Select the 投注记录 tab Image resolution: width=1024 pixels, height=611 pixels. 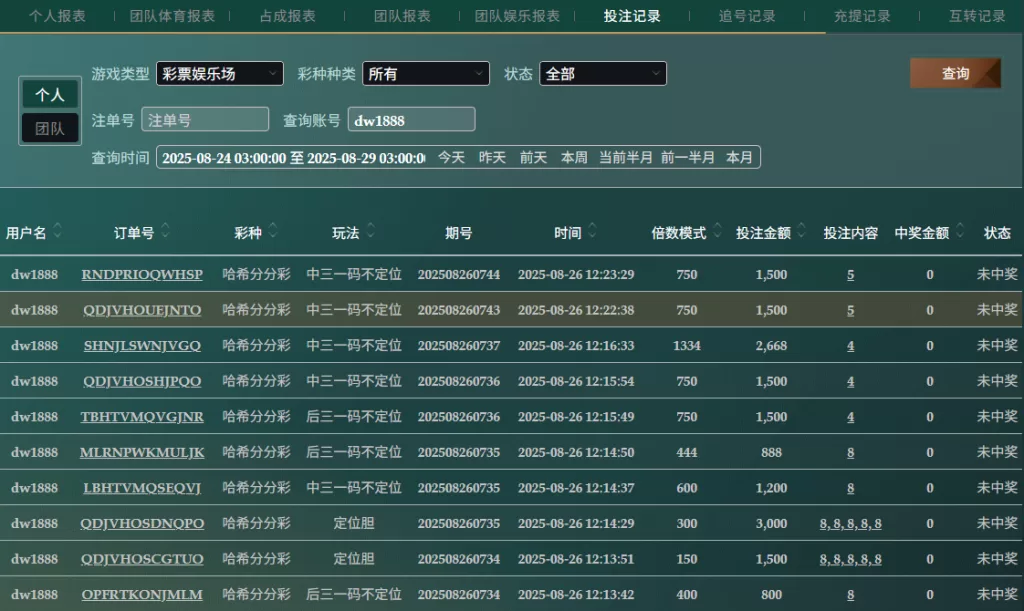632,16
